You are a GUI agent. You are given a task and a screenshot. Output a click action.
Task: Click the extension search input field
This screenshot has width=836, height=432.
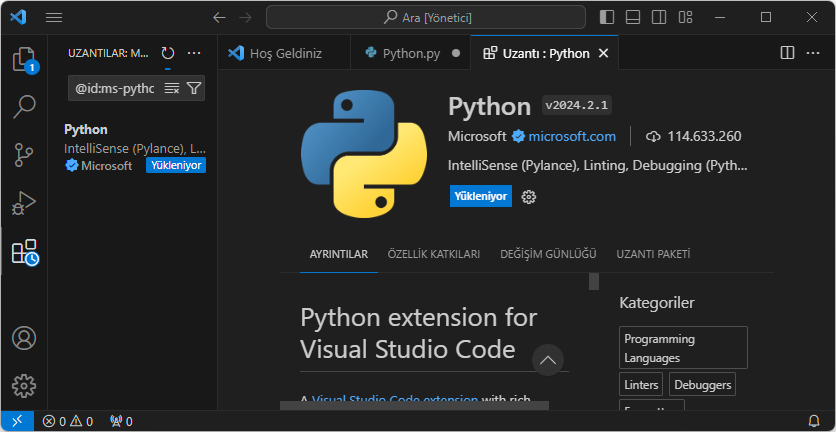click(114, 89)
